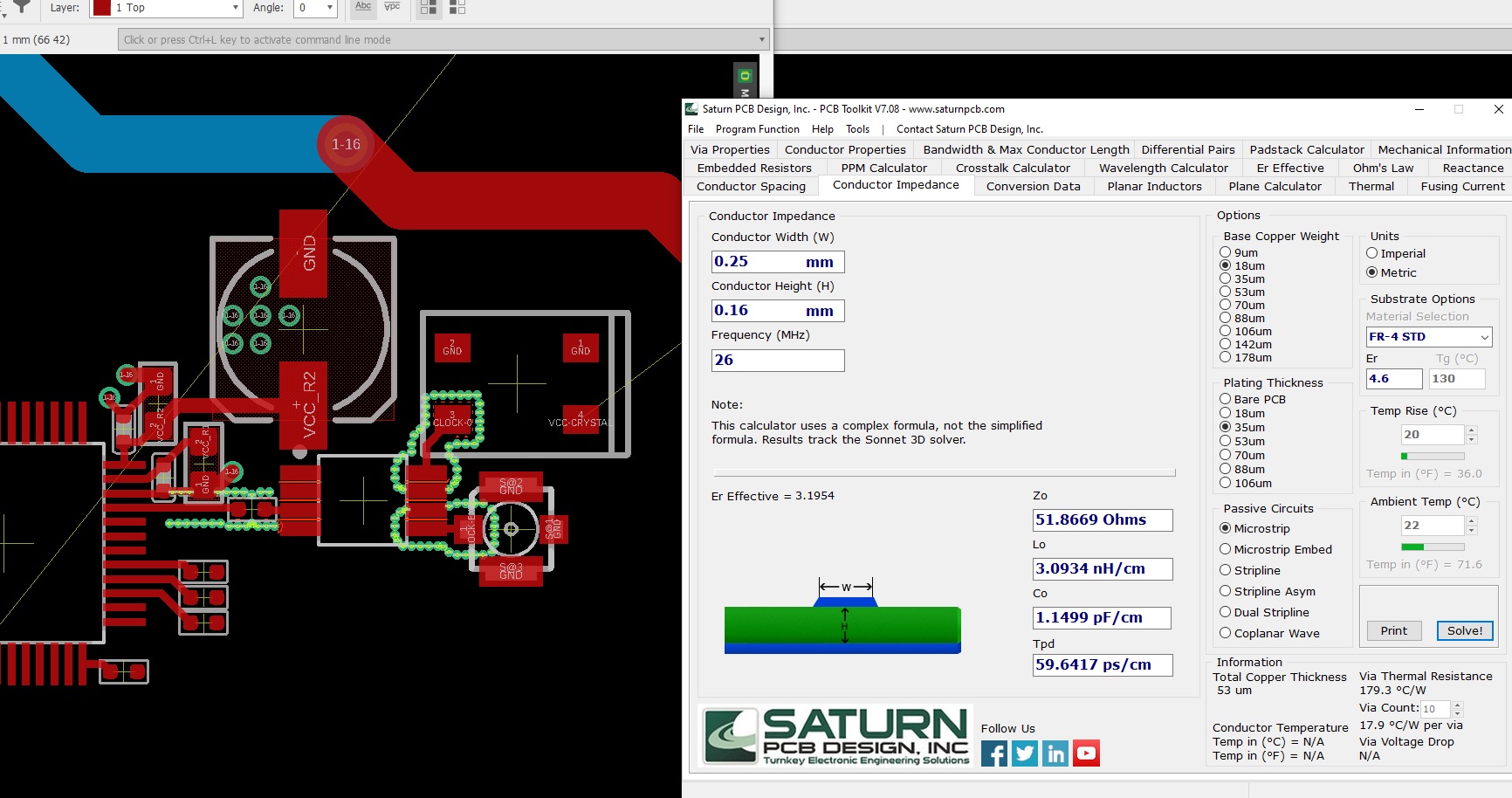
Task: Click the second grid-pattern alignment icon
Action: [x=457, y=7]
